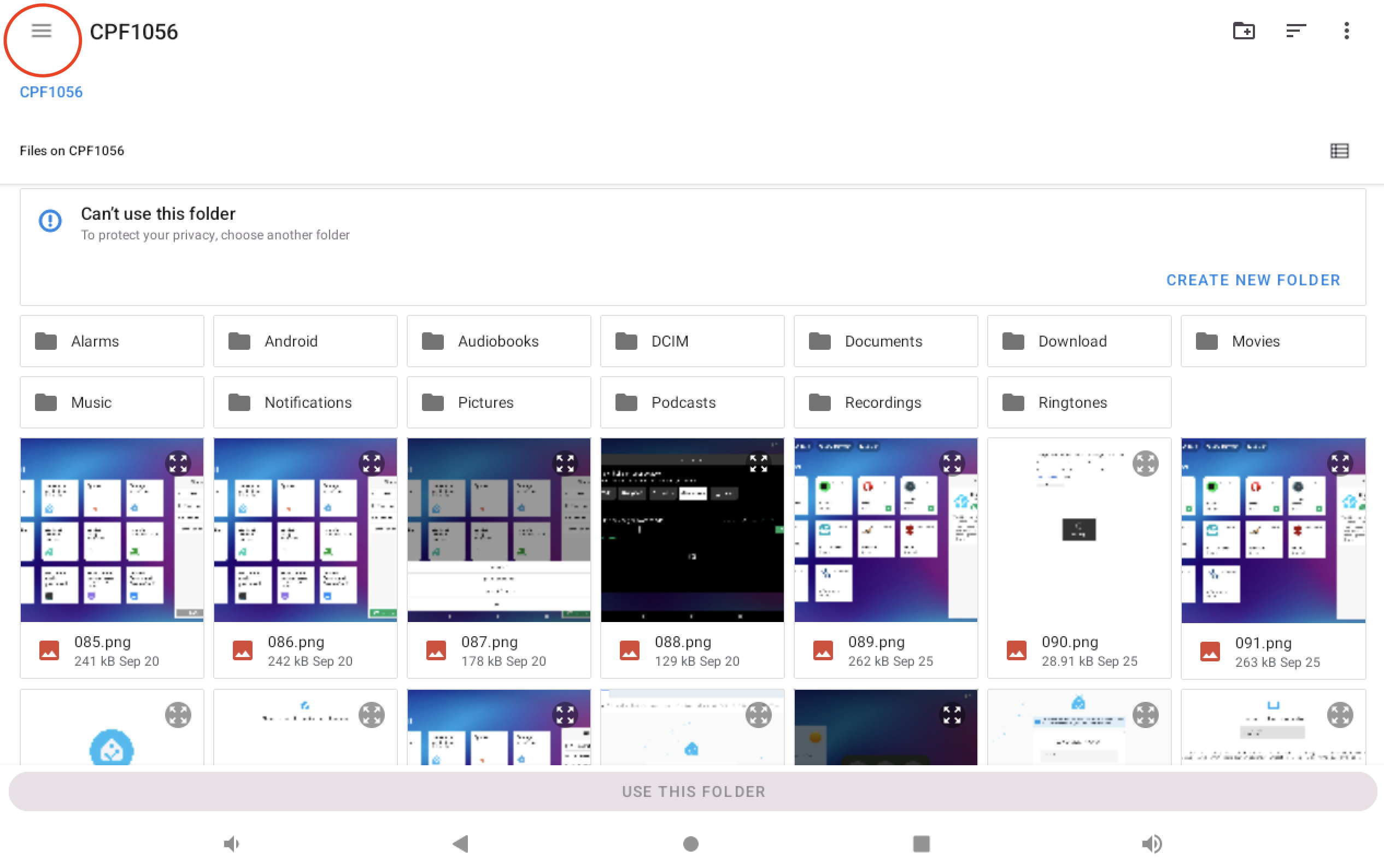The width and height of the screenshot is (1384, 868).
Task: Expand preview of 088.png
Action: [758, 463]
